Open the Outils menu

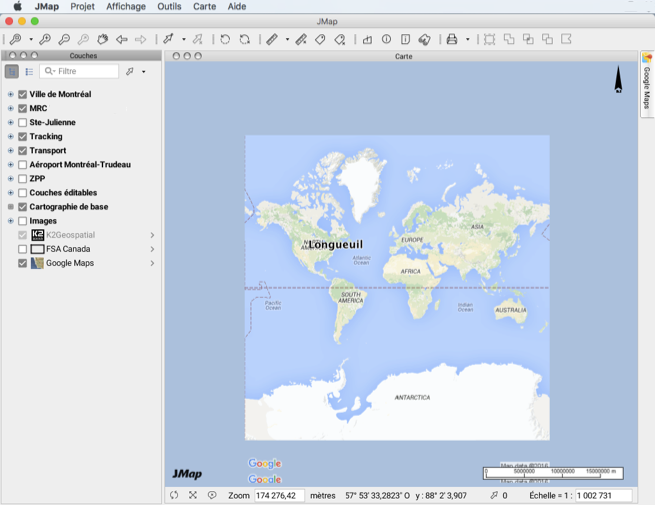tap(169, 6)
